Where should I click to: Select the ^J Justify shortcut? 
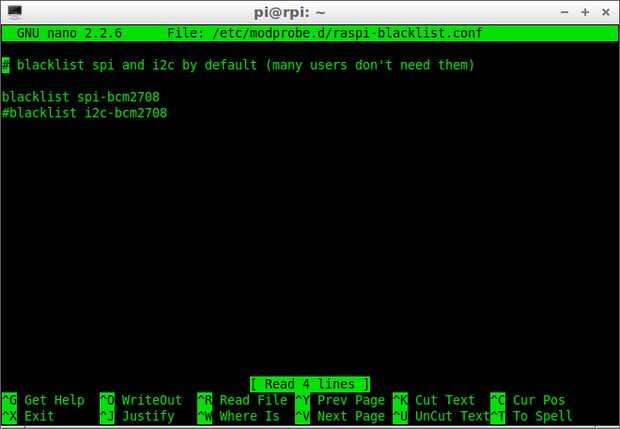pos(137,416)
